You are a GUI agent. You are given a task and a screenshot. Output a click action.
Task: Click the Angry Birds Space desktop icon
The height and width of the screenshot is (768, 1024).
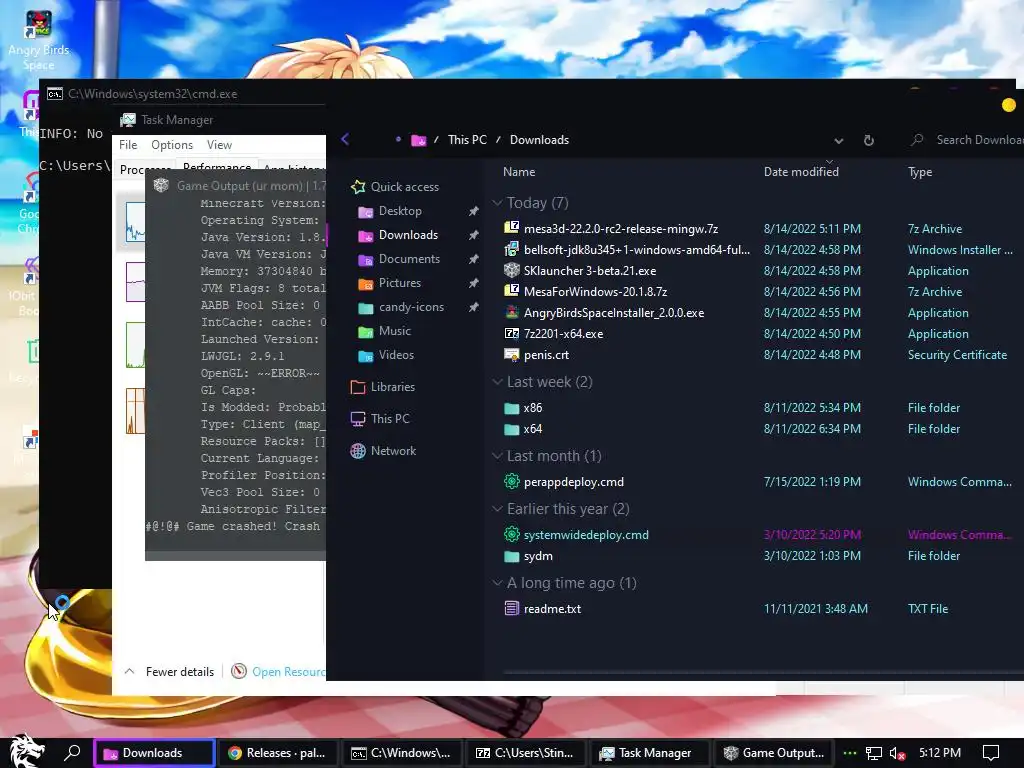38,40
